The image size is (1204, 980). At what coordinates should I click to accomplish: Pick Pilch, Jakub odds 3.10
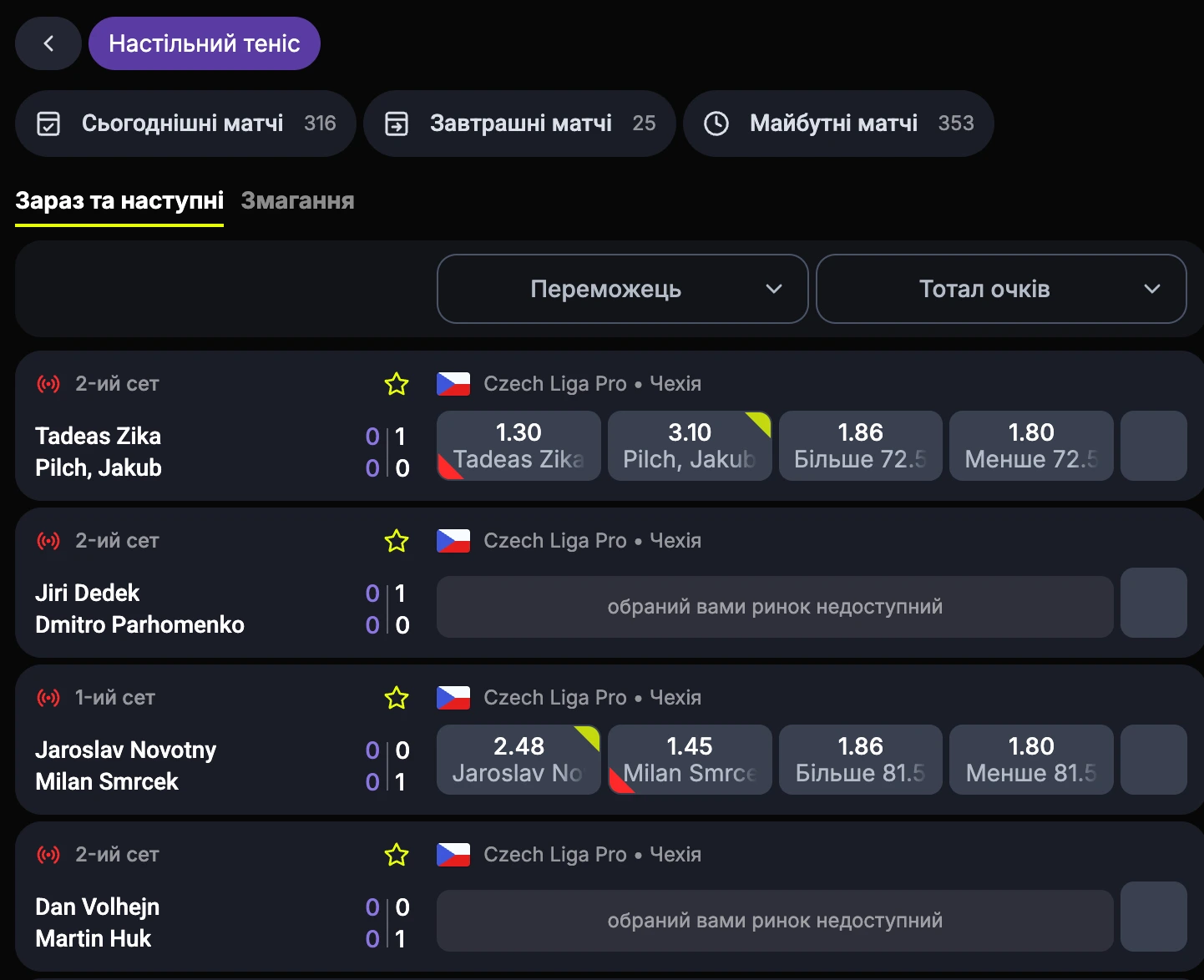coord(690,446)
